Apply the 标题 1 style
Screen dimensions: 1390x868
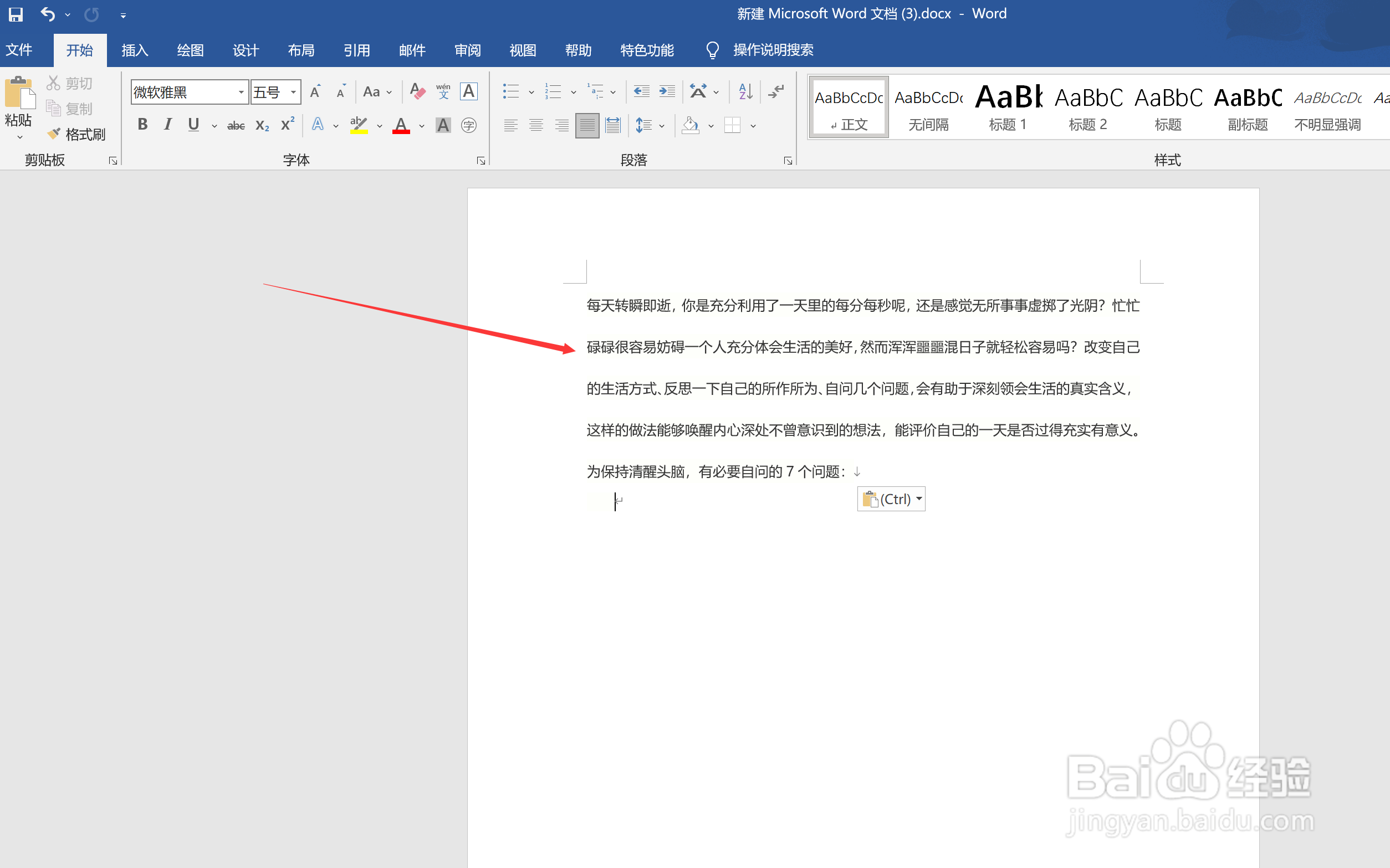coord(1008,107)
